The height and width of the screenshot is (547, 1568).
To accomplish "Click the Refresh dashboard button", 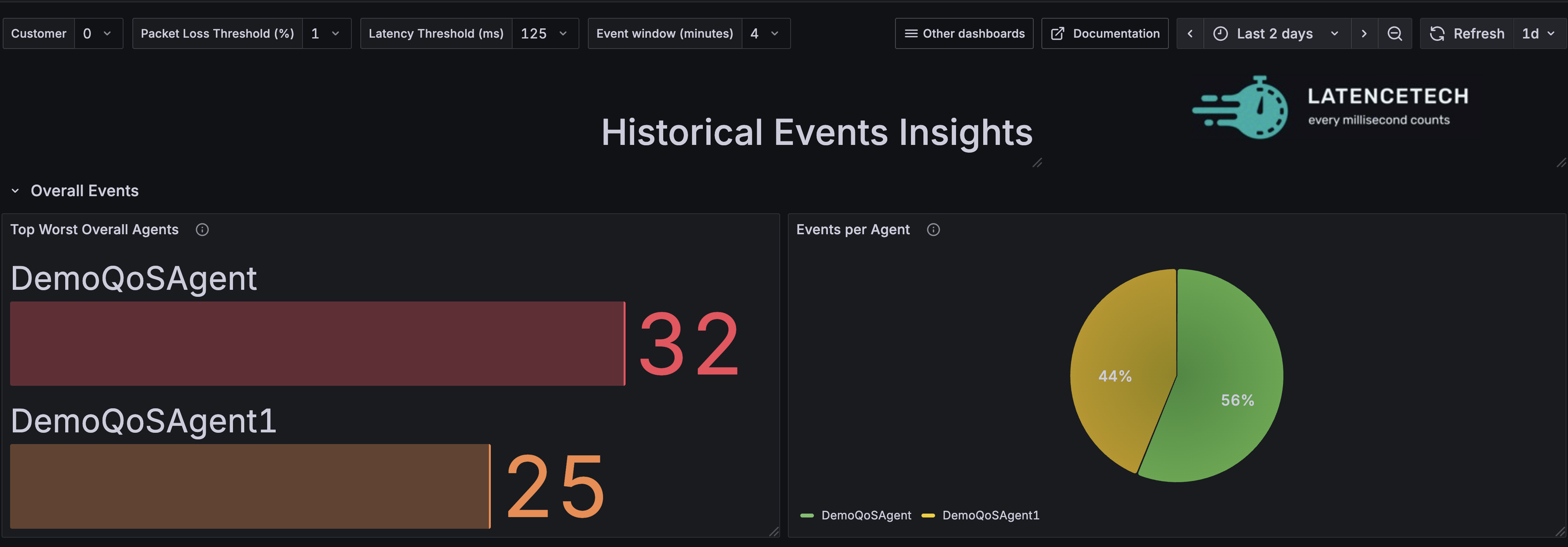I will pyautogui.click(x=1467, y=33).
